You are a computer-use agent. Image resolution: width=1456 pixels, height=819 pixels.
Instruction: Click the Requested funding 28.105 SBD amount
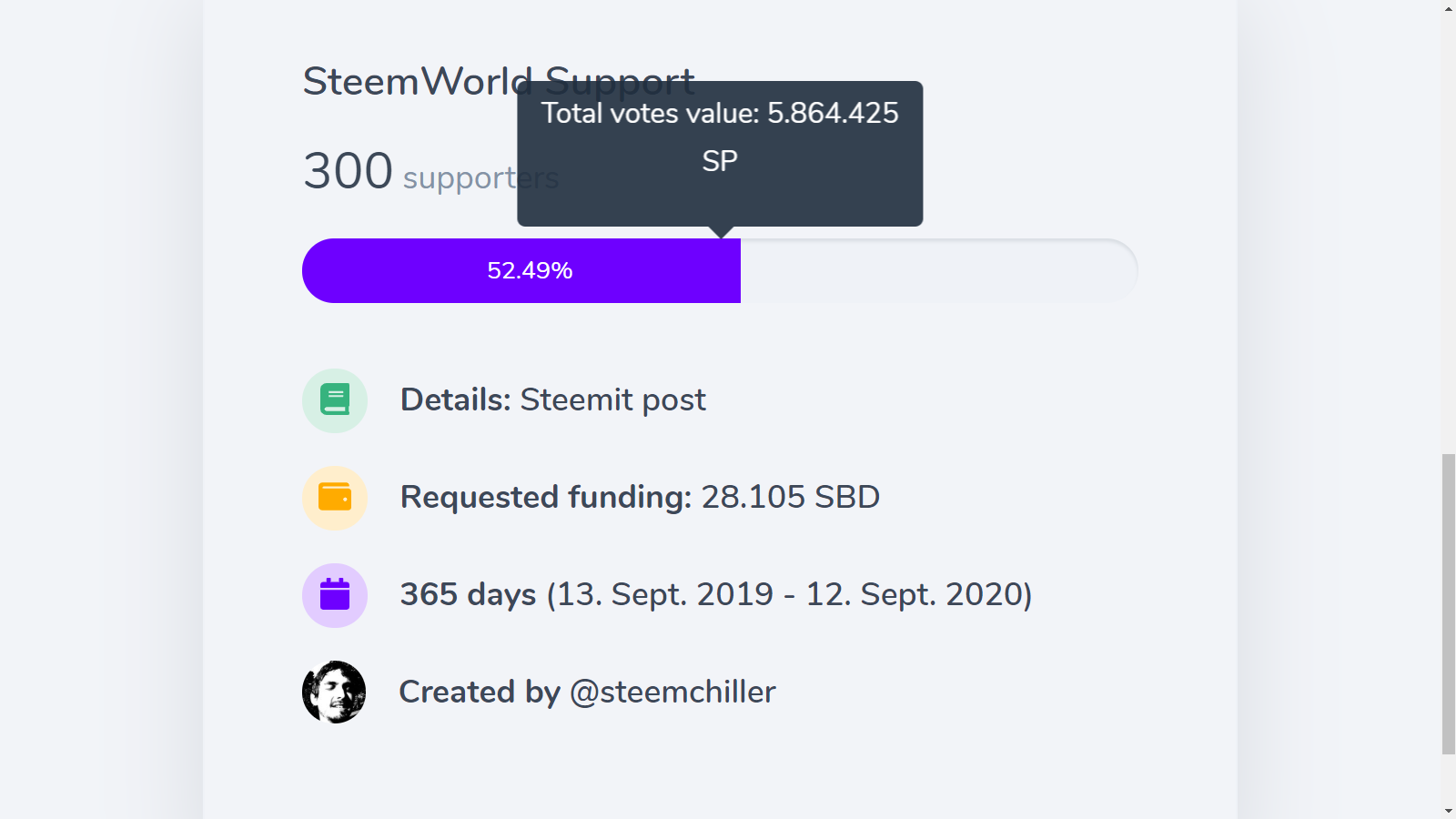click(790, 498)
